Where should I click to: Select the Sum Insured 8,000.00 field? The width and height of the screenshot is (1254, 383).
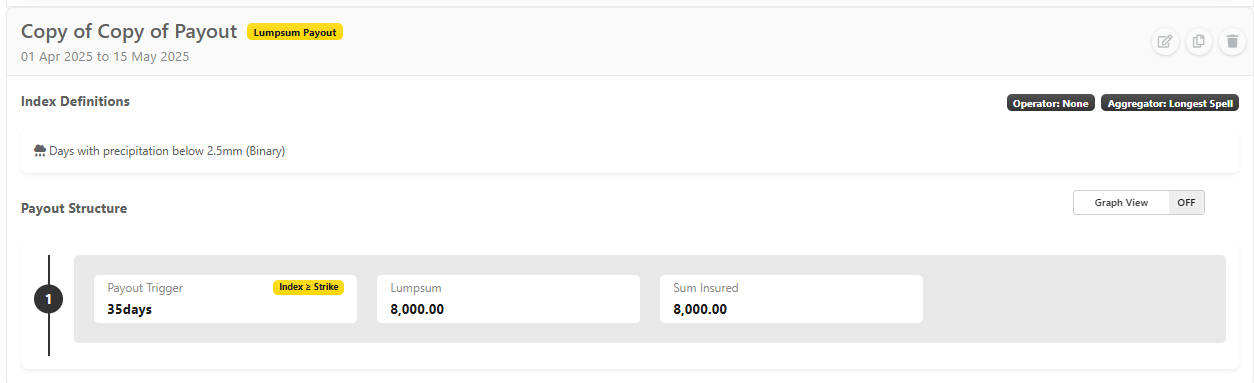point(791,299)
